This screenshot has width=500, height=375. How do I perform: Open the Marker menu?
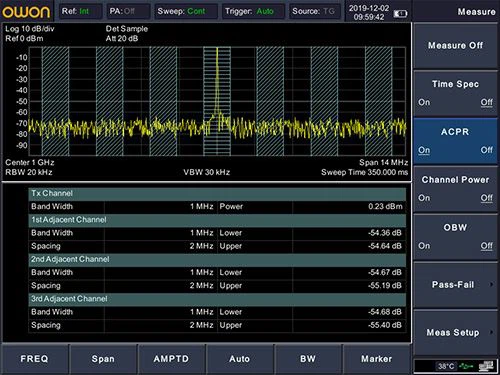tap(376, 359)
